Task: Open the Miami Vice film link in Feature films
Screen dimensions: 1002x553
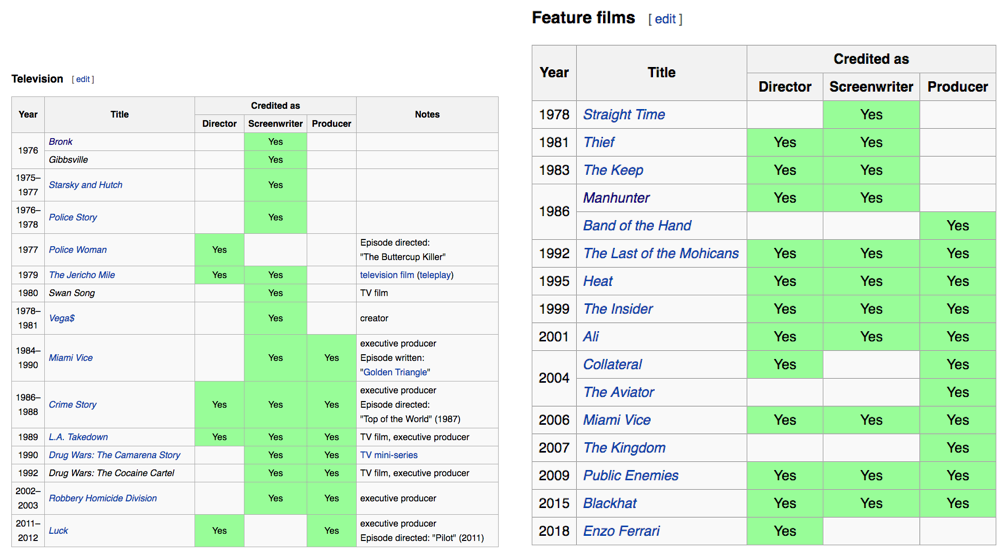Action: [617, 420]
